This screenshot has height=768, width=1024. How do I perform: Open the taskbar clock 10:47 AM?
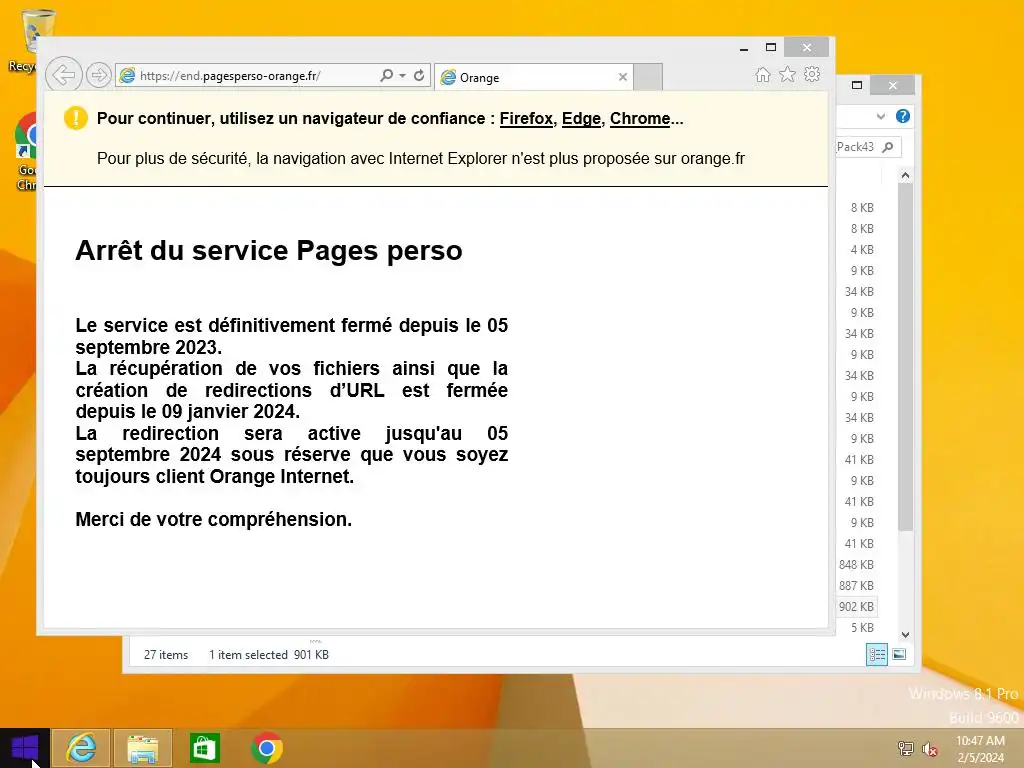coord(980,749)
